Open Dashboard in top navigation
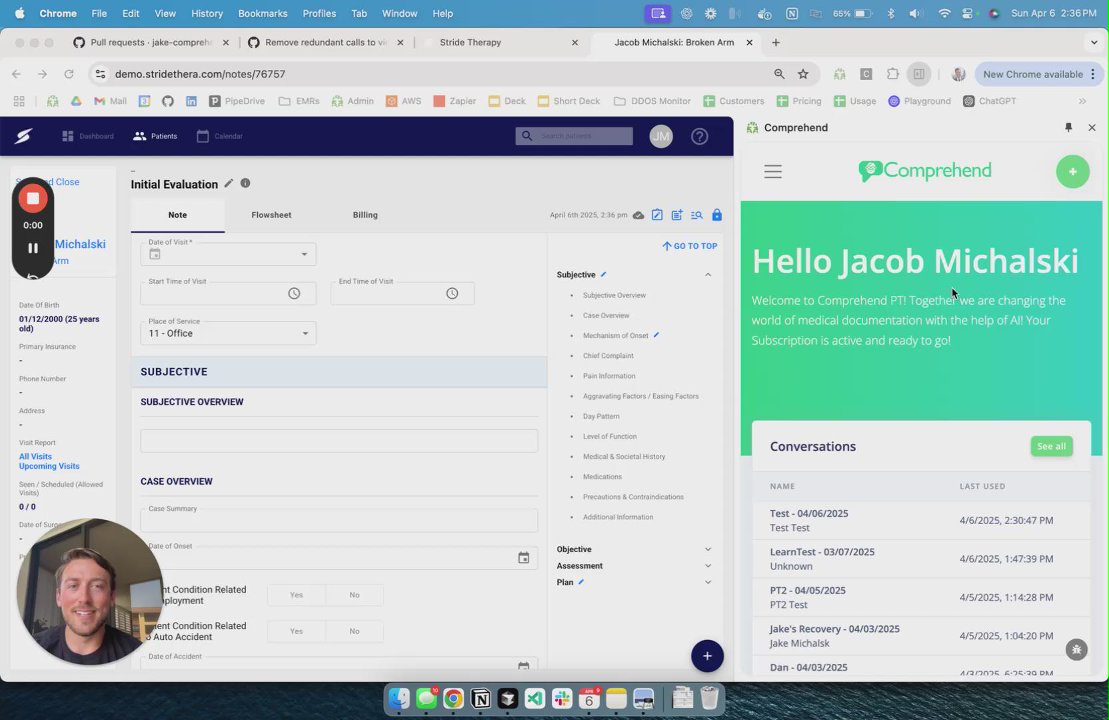The height and width of the screenshot is (720, 1109). pos(88,136)
